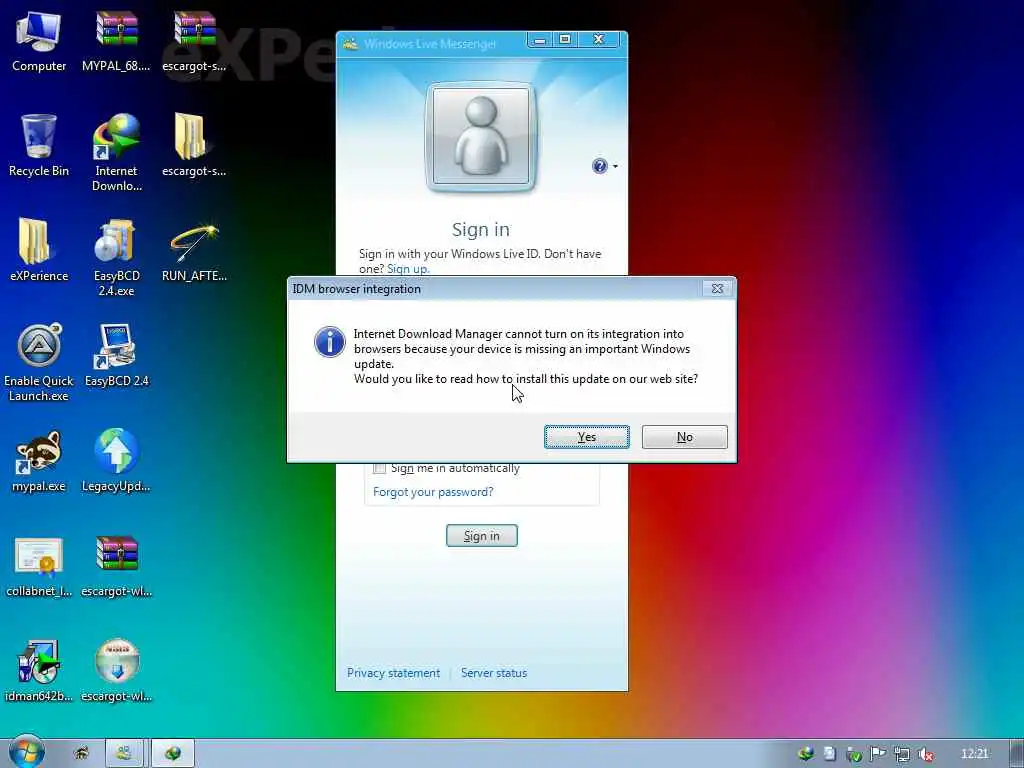The height and width of the screenshot is (768, 1024).
Task: Switch to the IDM taskbar button
Action: 172,753
